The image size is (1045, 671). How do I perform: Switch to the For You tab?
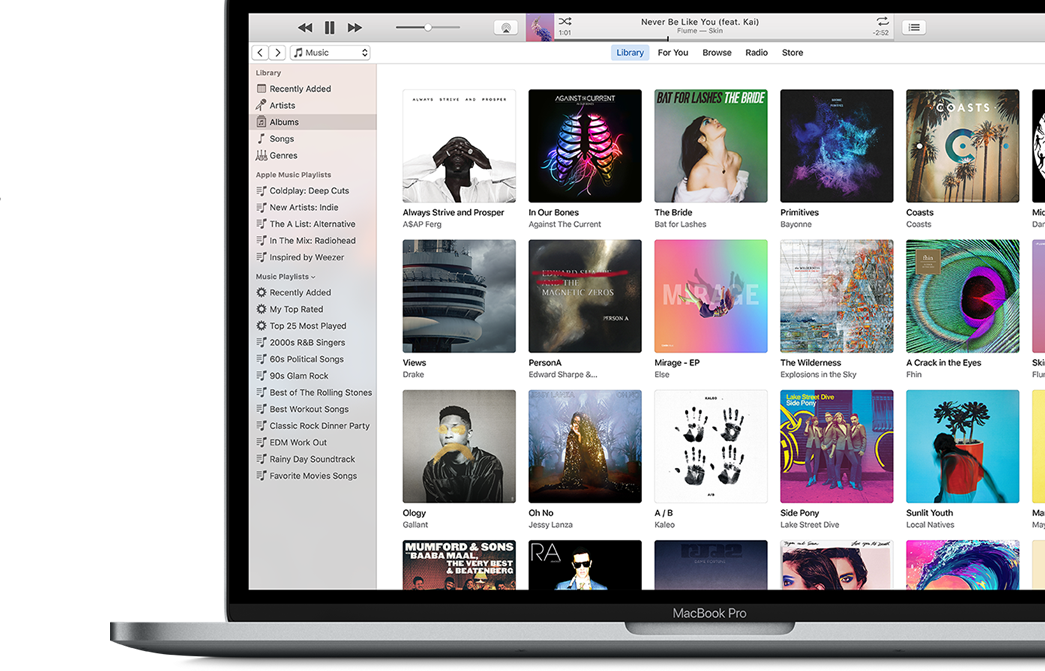coord(673,53)
